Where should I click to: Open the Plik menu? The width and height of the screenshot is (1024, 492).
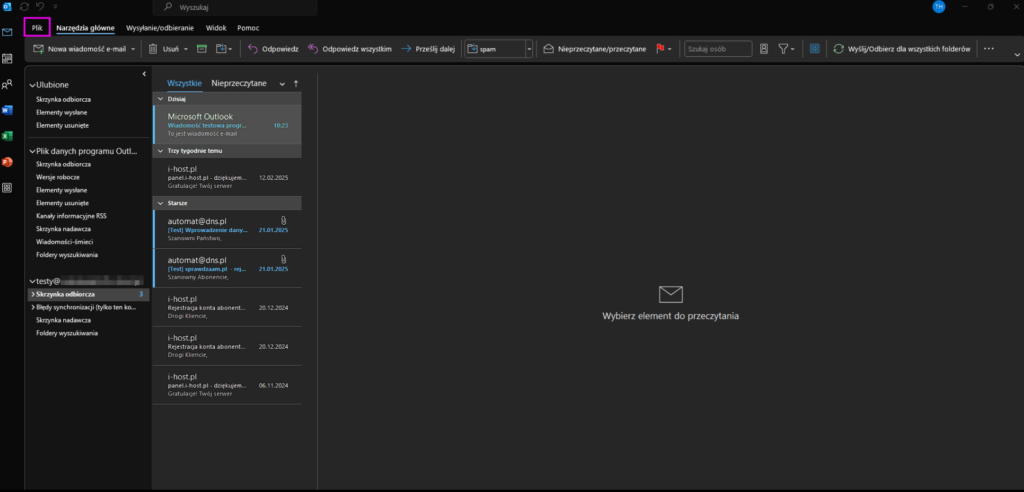pos(37,28)
